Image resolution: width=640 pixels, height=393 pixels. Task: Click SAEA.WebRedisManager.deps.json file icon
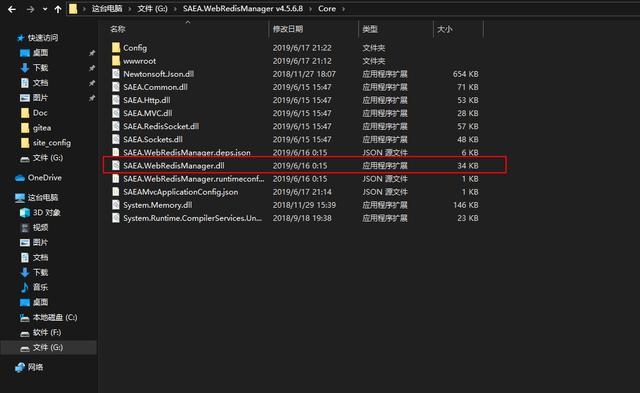pos(116,152)
